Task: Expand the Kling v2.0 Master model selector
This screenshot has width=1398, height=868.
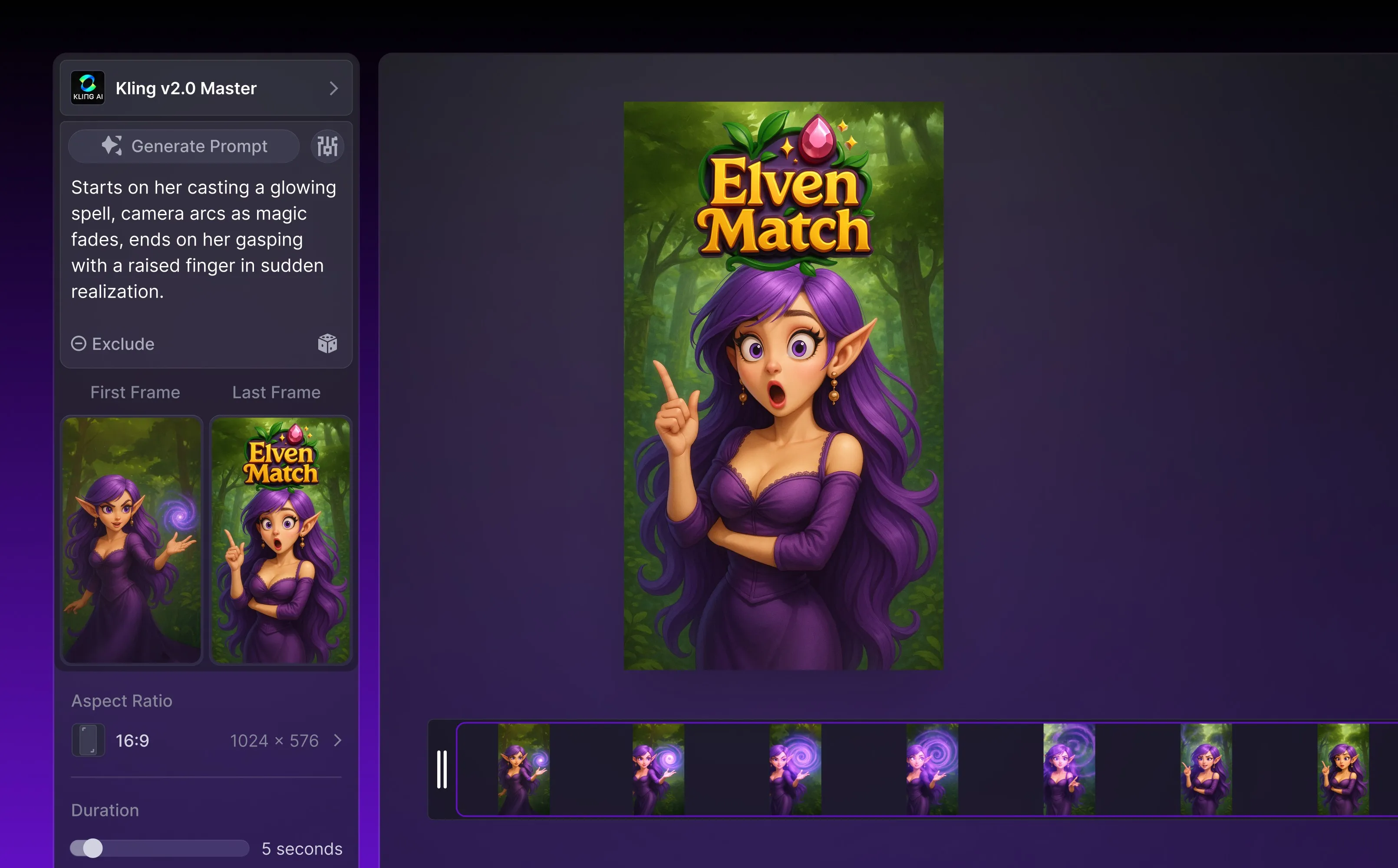Action: click(x=333, y=89)
